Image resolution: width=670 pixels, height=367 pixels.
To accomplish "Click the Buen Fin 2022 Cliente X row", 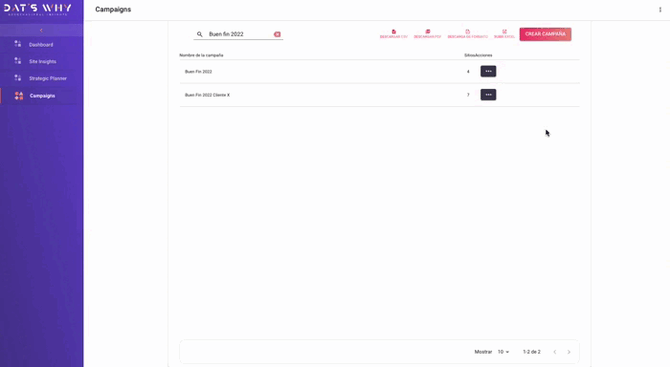I will tap(379, 95).
